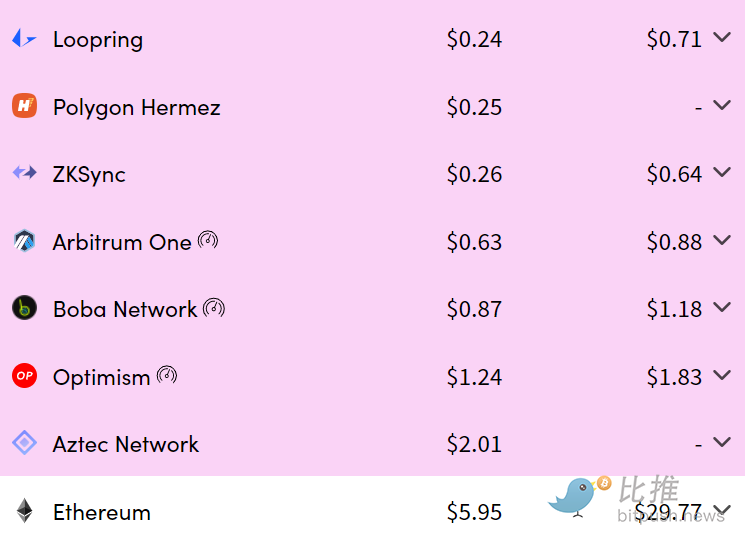Click the Ethereum logo icon
The image size is (745, 543).
coord(24,511)
